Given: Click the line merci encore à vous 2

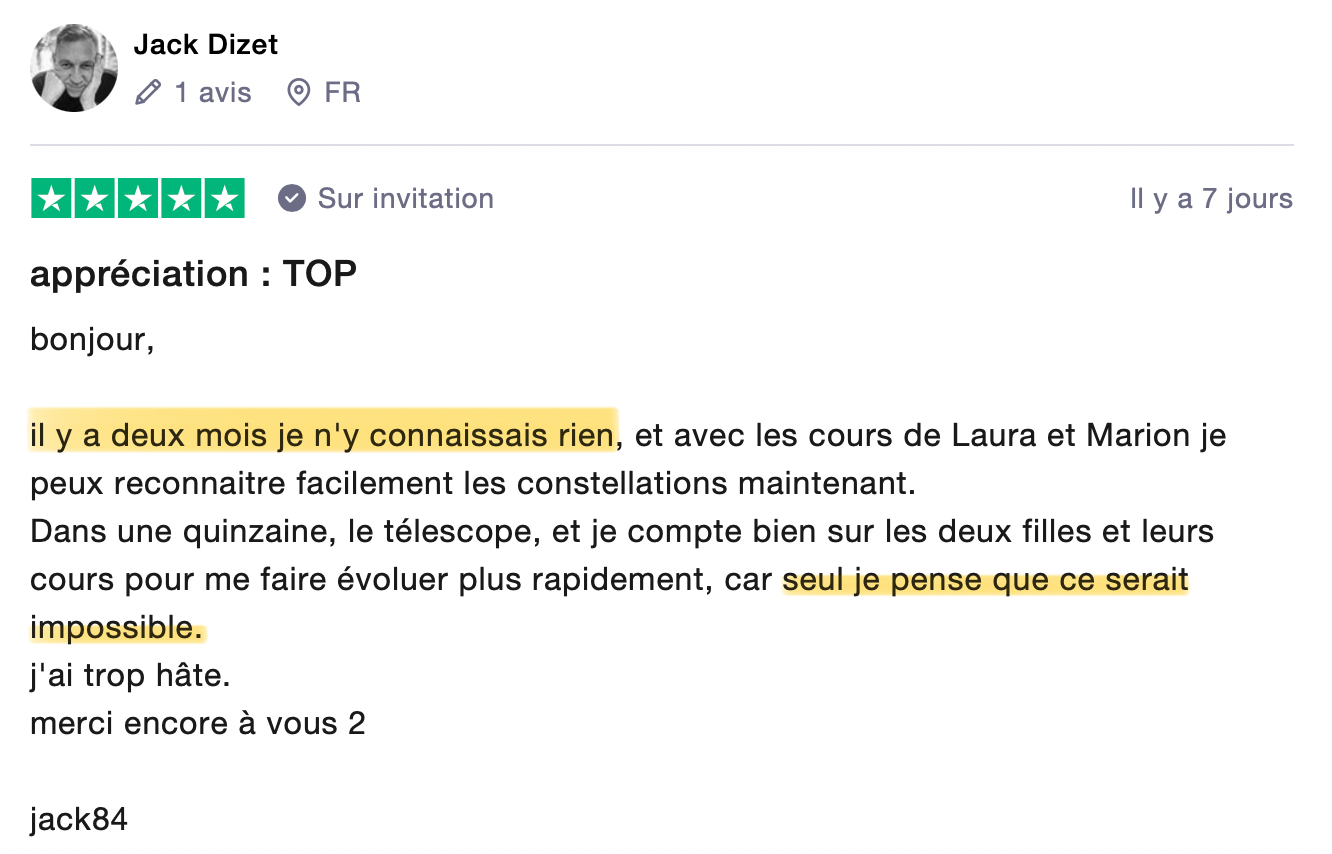Looking at the screenshot, I should (197, 723).
